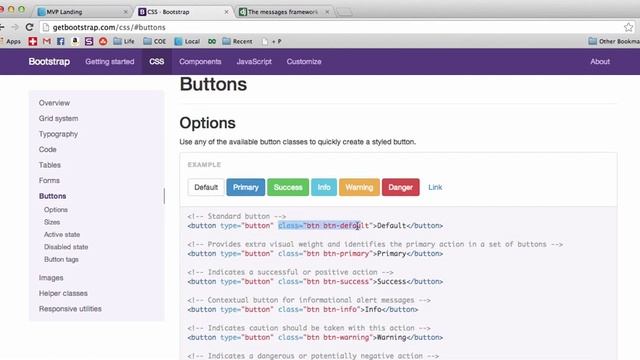Switch to the MVP Landing tab

coord(82,12)
